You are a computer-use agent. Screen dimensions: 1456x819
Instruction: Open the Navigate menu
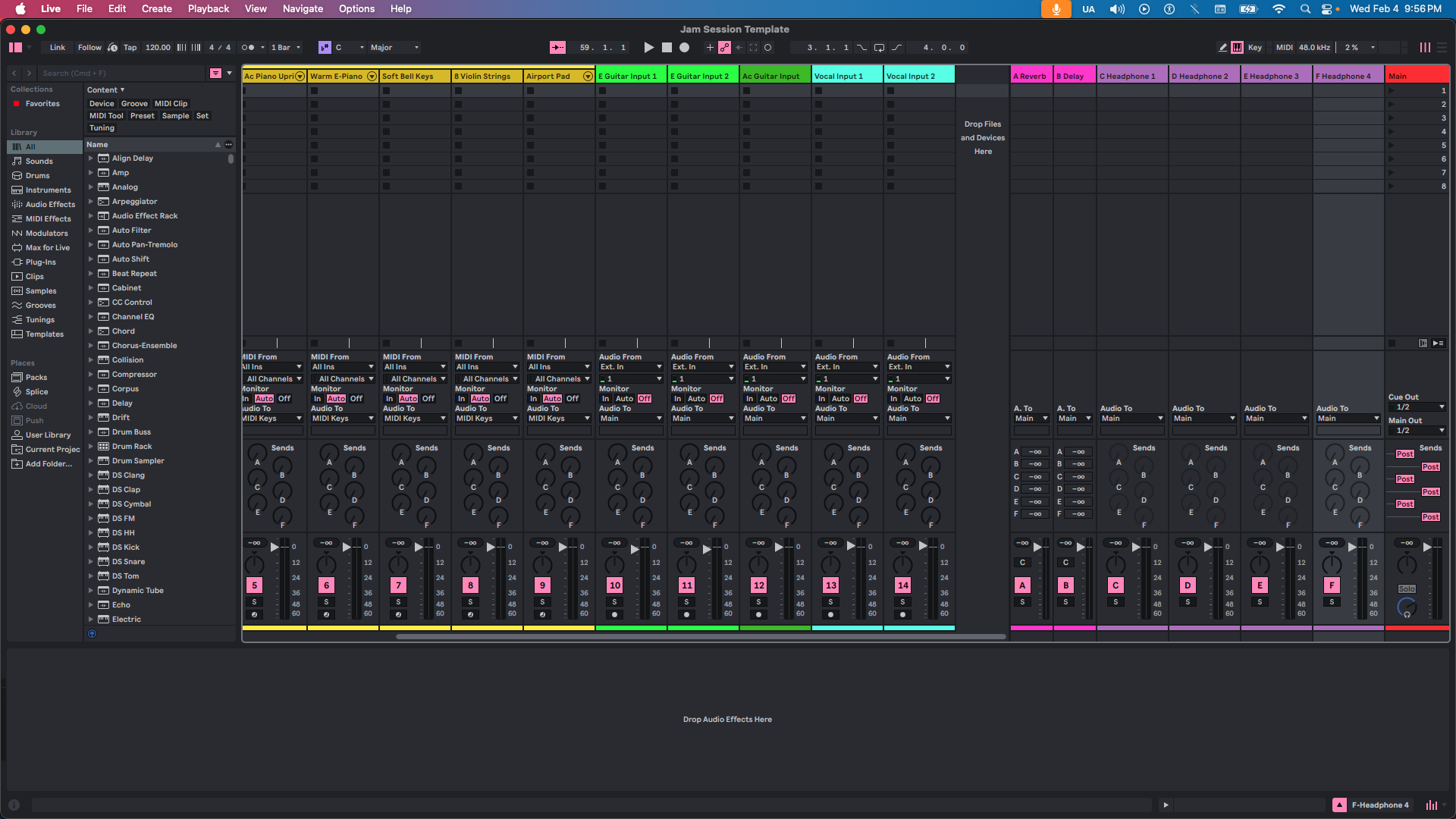point(303,8)
